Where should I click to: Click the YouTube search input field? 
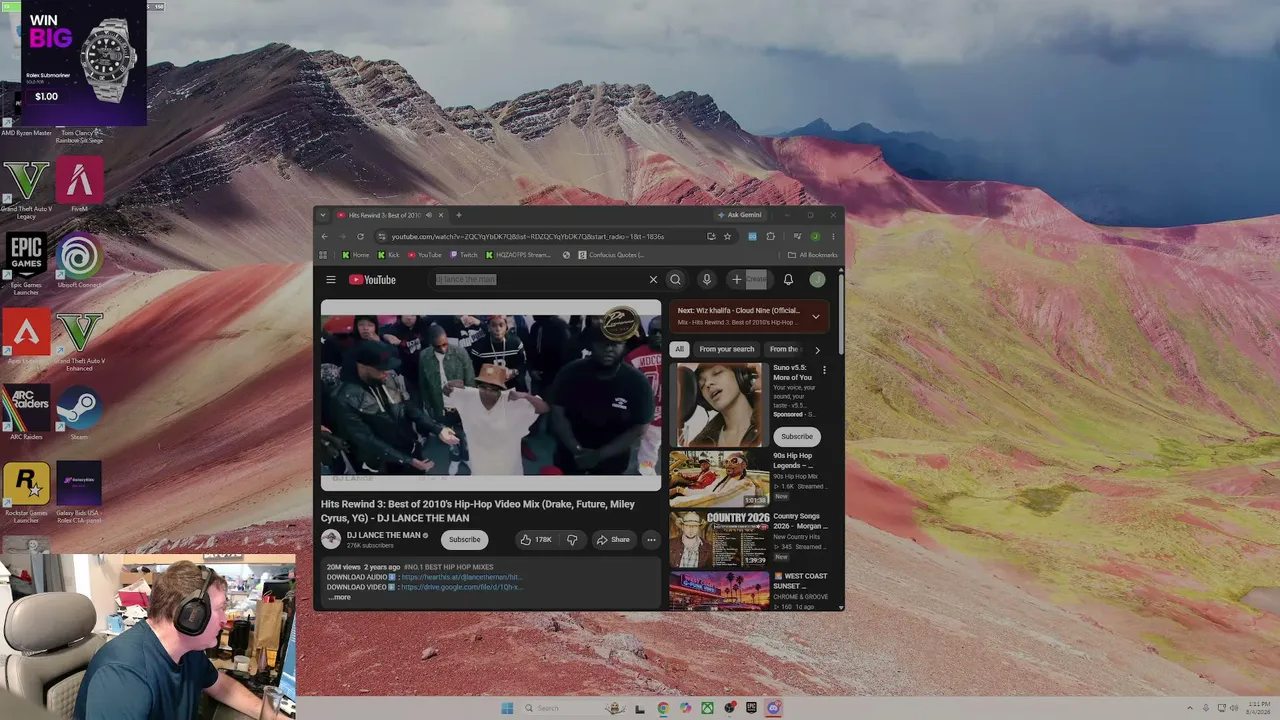[540, 280]
